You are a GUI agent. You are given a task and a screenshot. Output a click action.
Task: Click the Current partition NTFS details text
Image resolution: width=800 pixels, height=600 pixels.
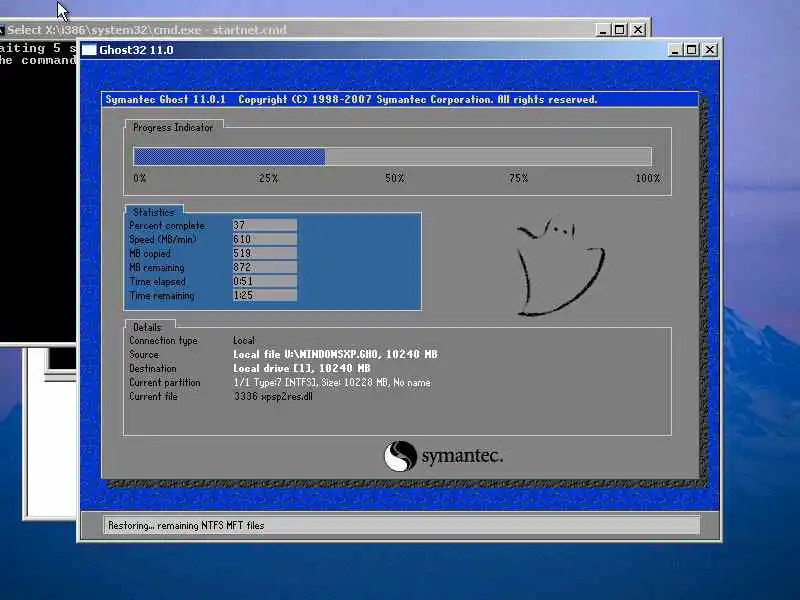[x=332, y=382]
